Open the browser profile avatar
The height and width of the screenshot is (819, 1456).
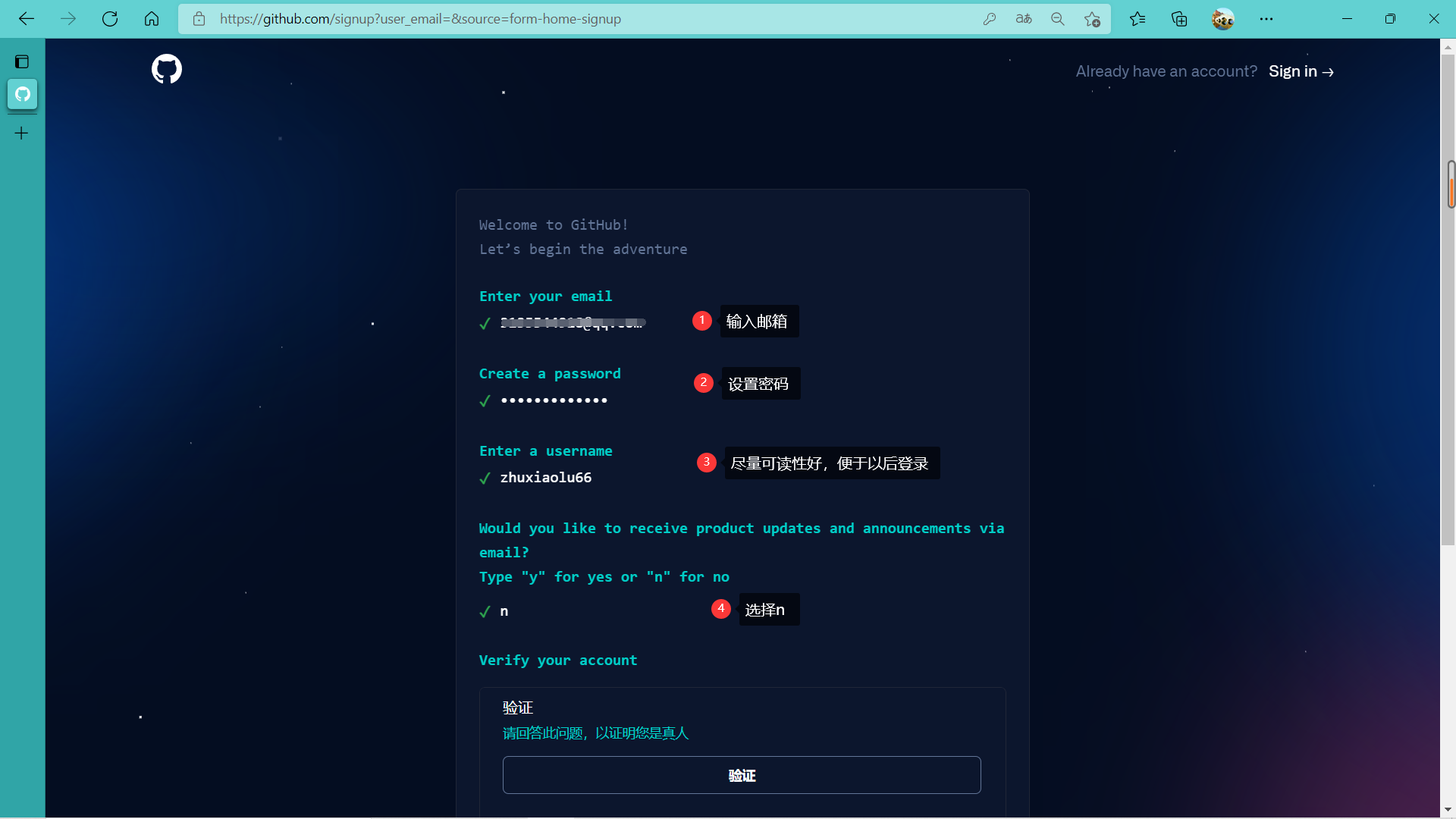pos(1222,19)
